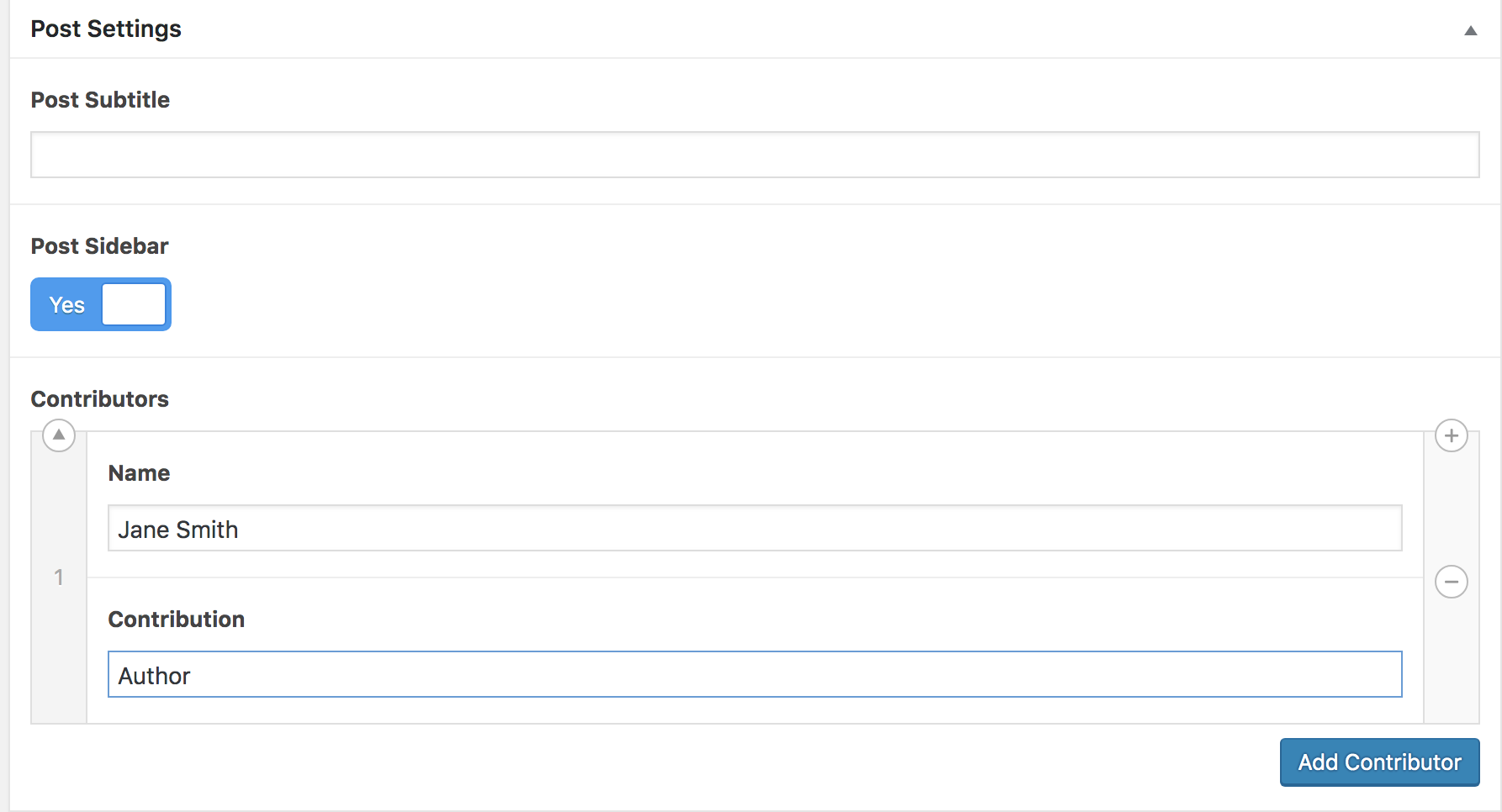Click the word Smith in the Name field
The image size is (1502, 812).
pos(208,530)
